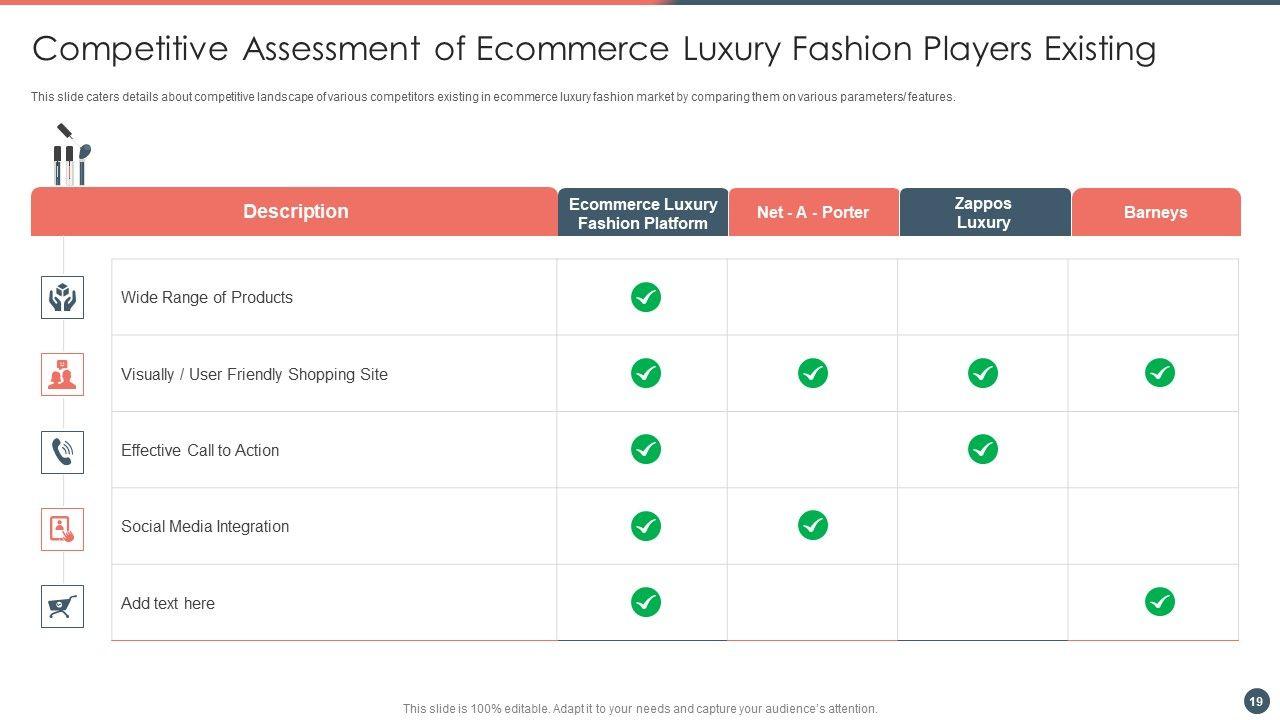Image resolution: width=1280 pixels, height=720 pixels.
Task: Click Ecommerce Luxury Fashion Platform checkmark for Social Media Integration
Action: tap(646, 525)
